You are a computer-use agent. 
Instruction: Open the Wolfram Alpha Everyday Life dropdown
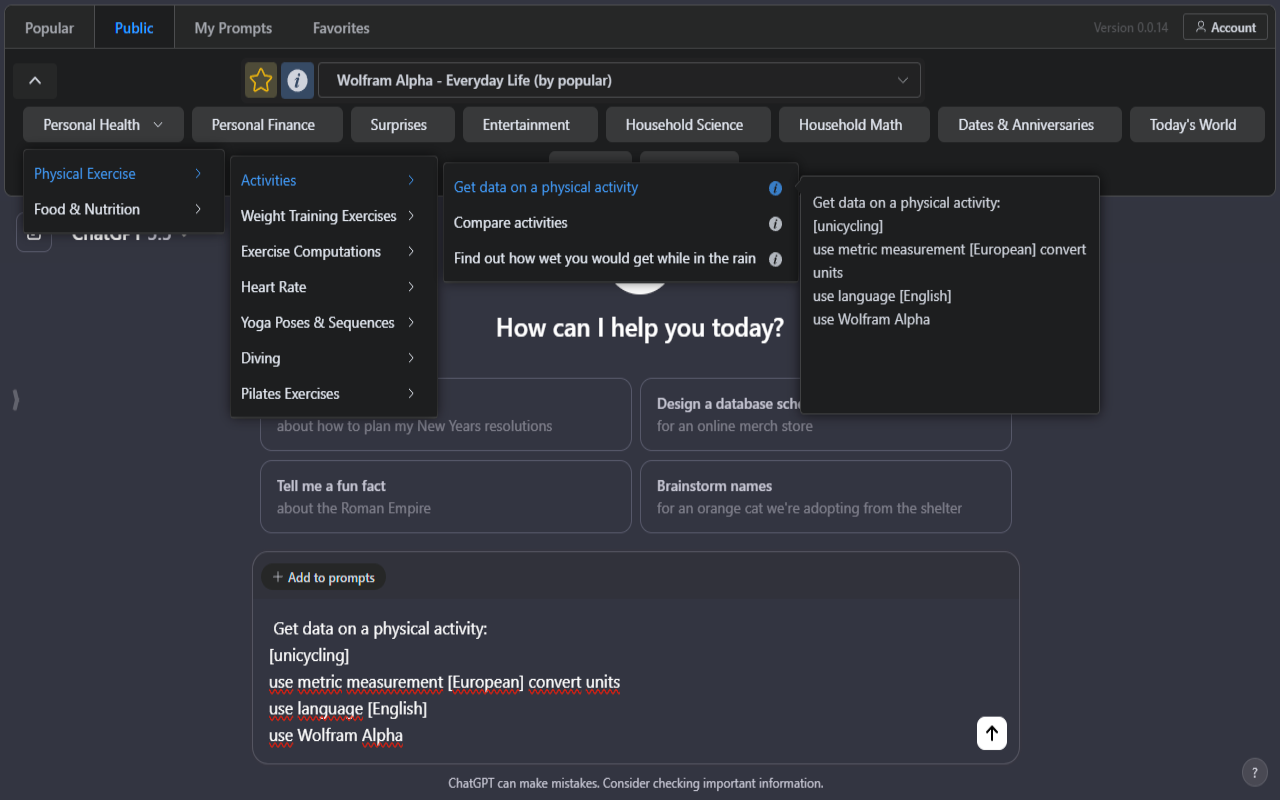(x=619, y=80)
